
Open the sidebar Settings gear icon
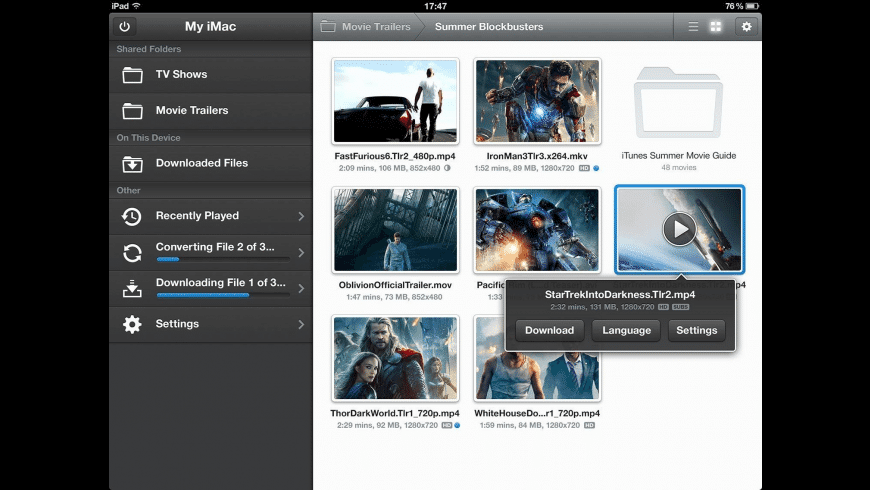coord(132,324)
